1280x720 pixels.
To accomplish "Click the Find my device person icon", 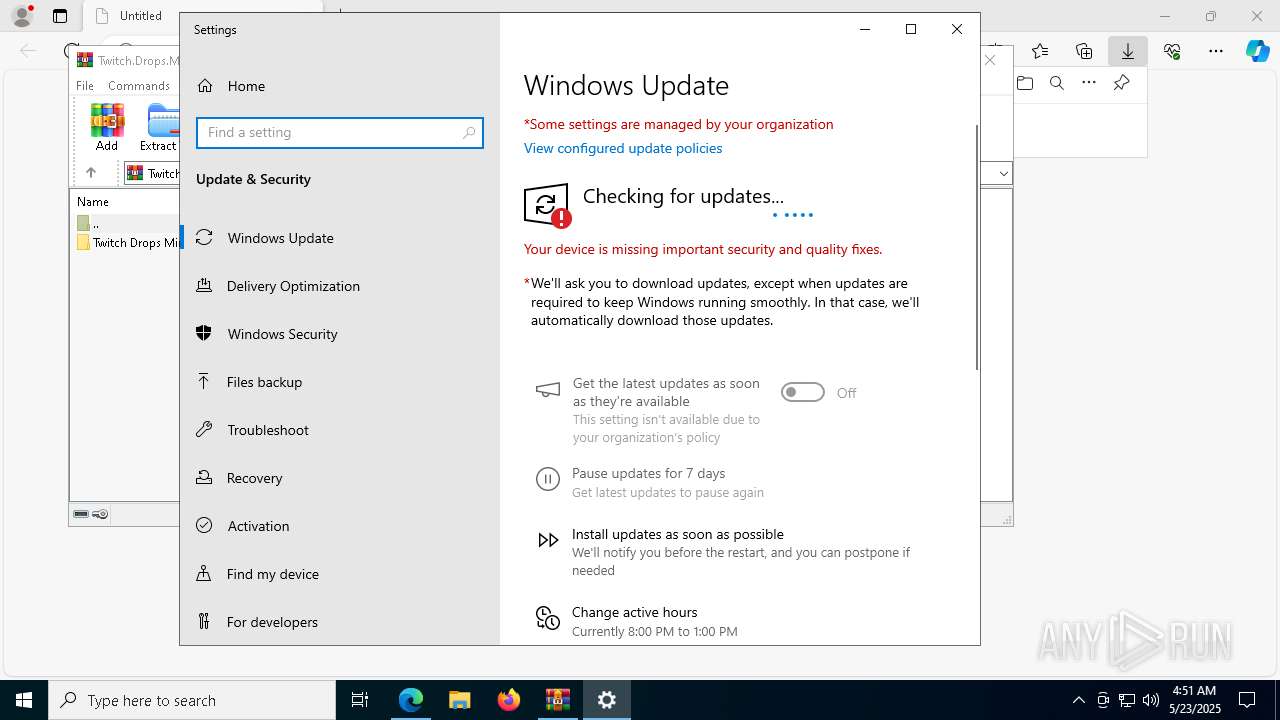I will coord(204,573).
